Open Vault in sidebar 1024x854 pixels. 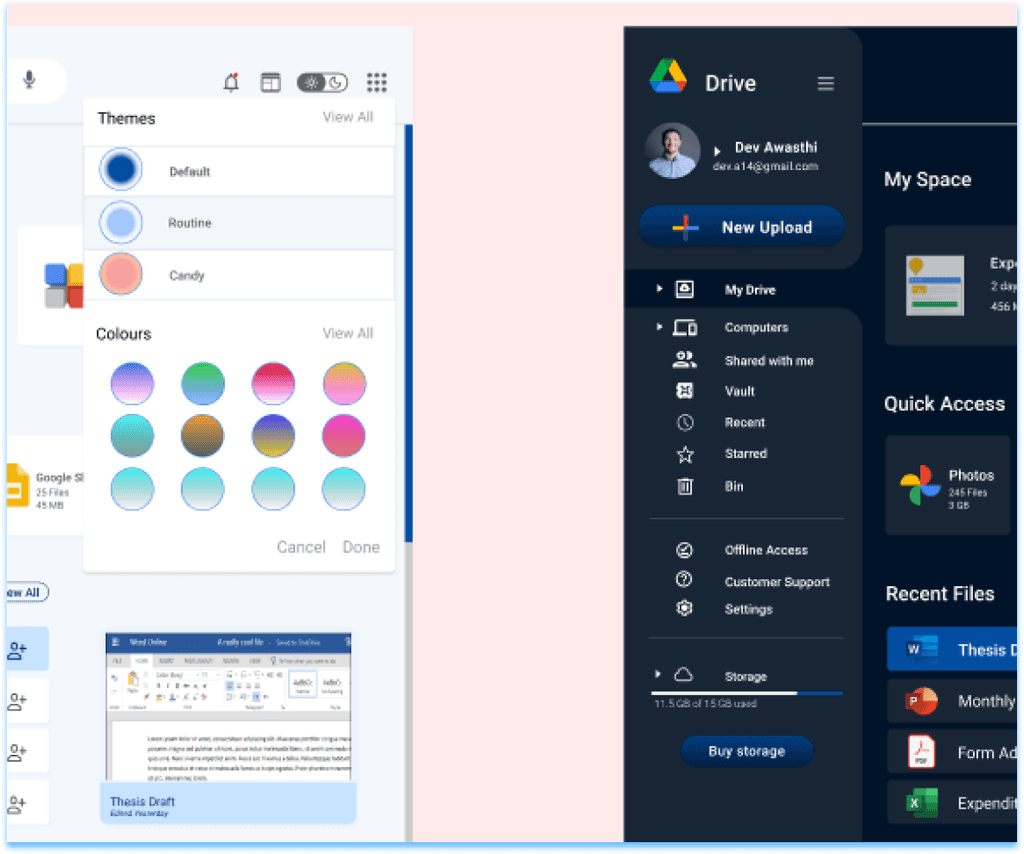(x=739, y=391)
